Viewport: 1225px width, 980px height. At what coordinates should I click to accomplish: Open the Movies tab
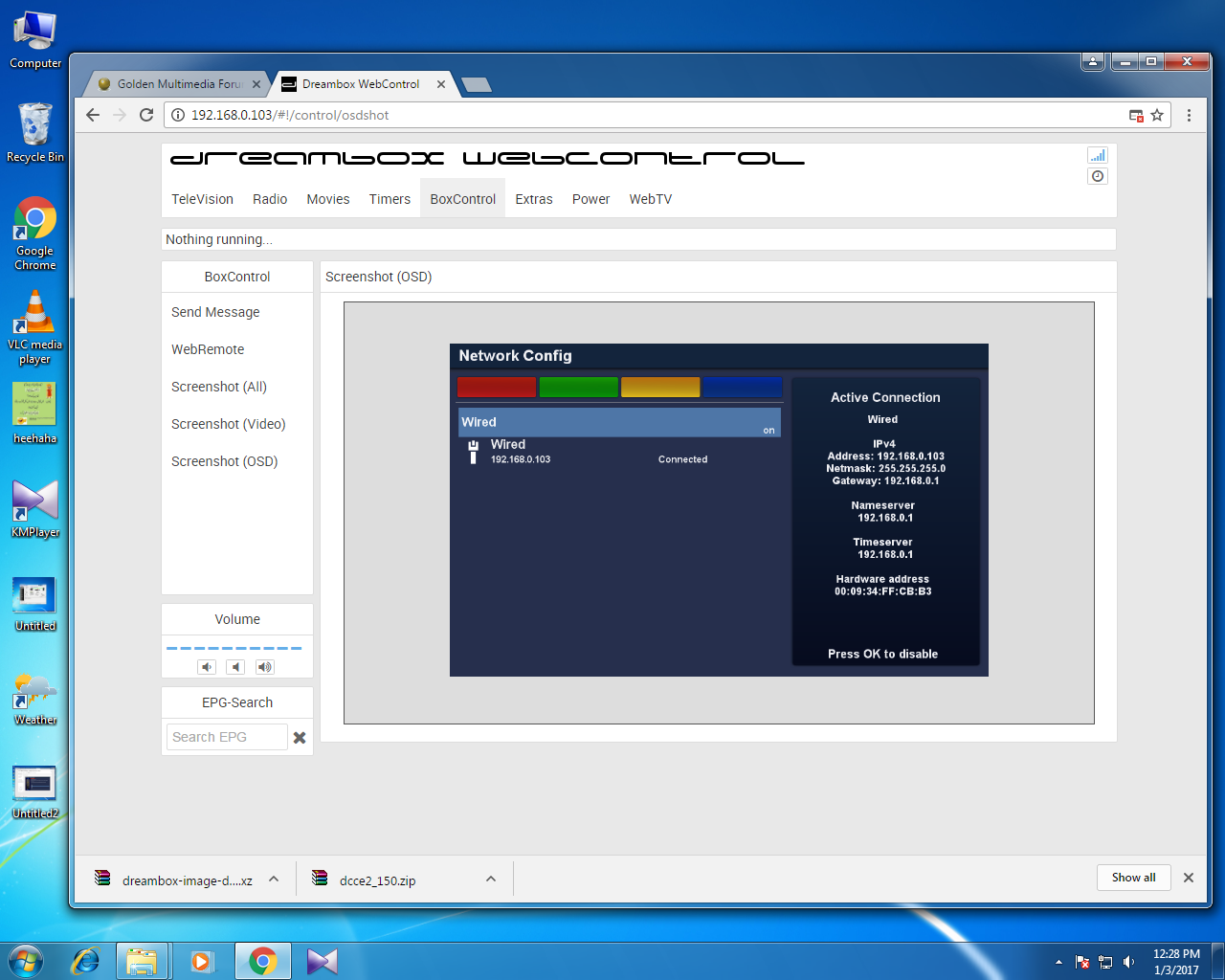(328, 199)
